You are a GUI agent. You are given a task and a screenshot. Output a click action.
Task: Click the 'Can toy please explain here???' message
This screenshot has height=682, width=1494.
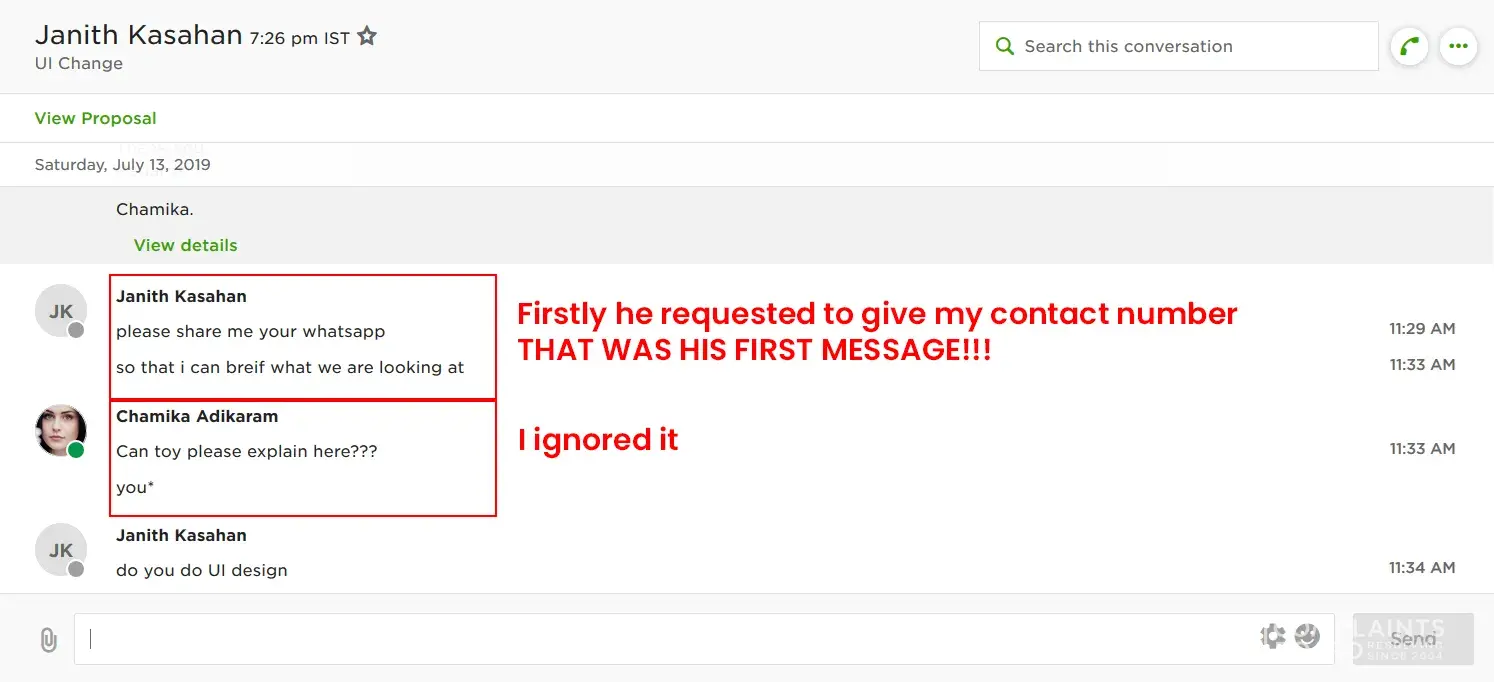tap(246, 451)
